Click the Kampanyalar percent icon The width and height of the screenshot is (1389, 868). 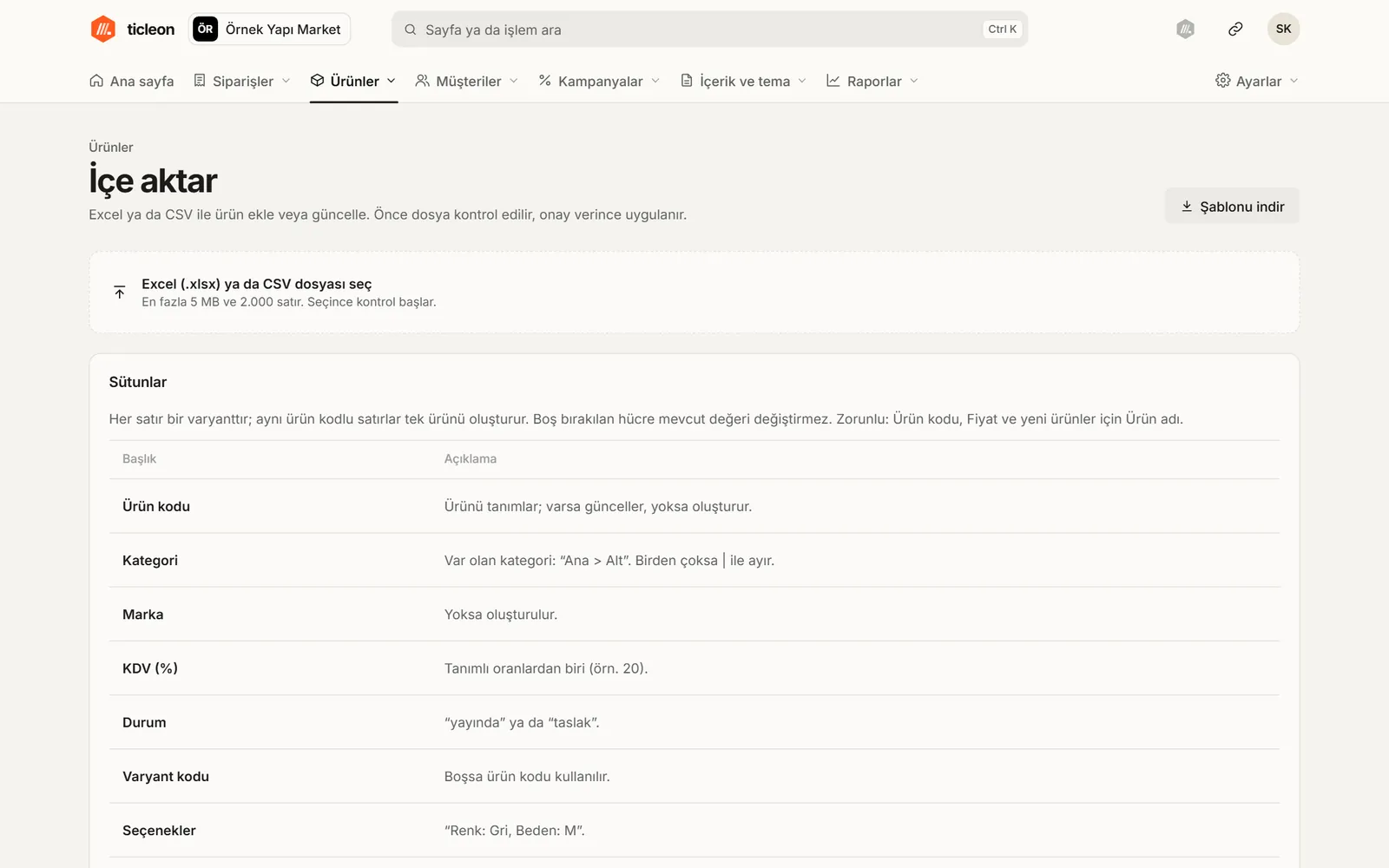(x=545, y=81)
